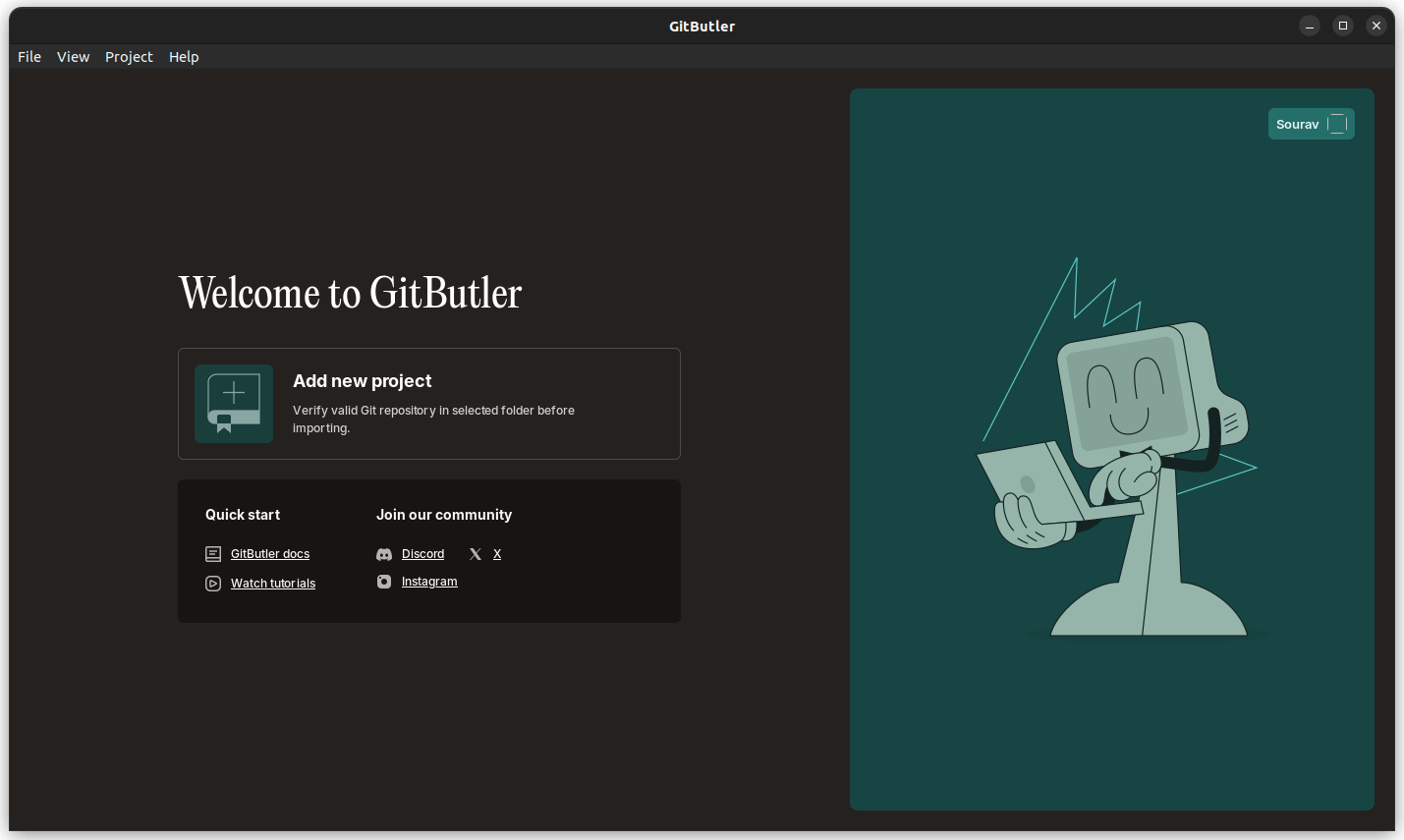
Task: Open the View menu
Action: click(73, 56)
